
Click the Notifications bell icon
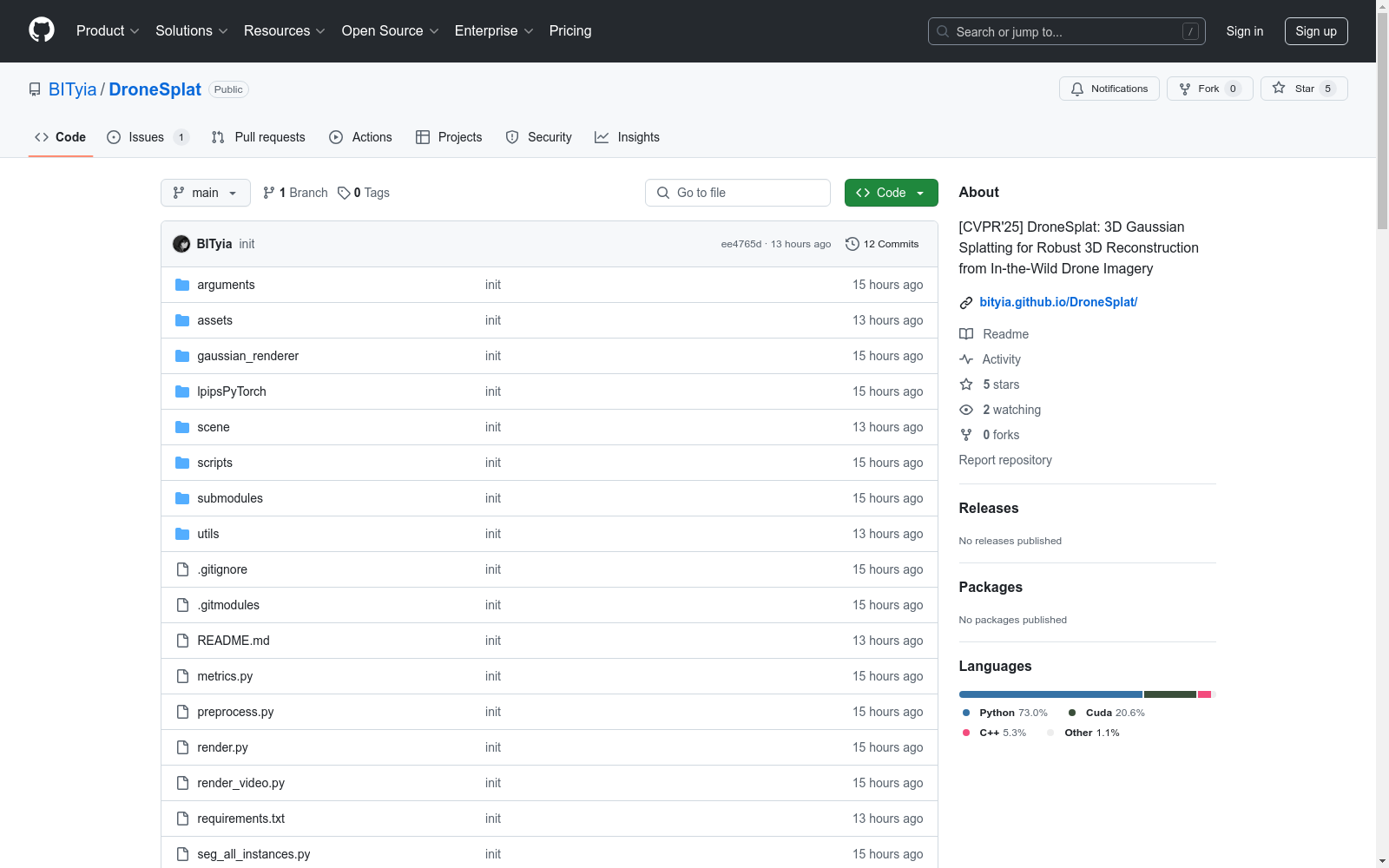1077,89
